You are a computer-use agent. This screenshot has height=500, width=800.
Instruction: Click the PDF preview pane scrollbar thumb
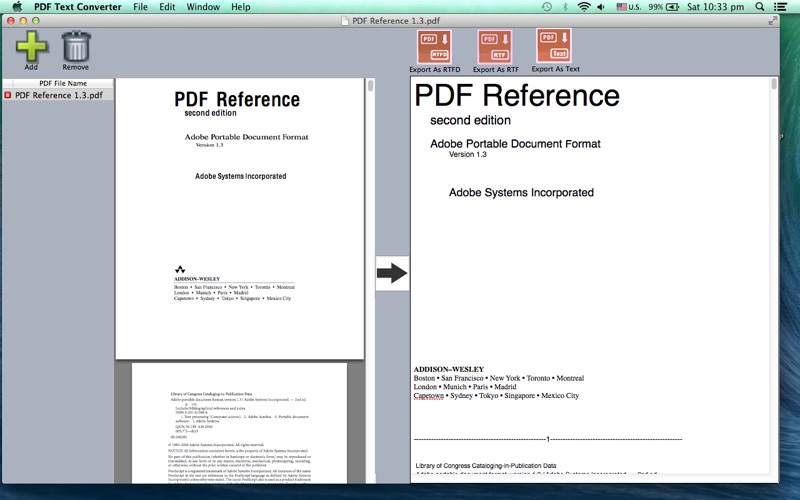[x=370, y=86]
